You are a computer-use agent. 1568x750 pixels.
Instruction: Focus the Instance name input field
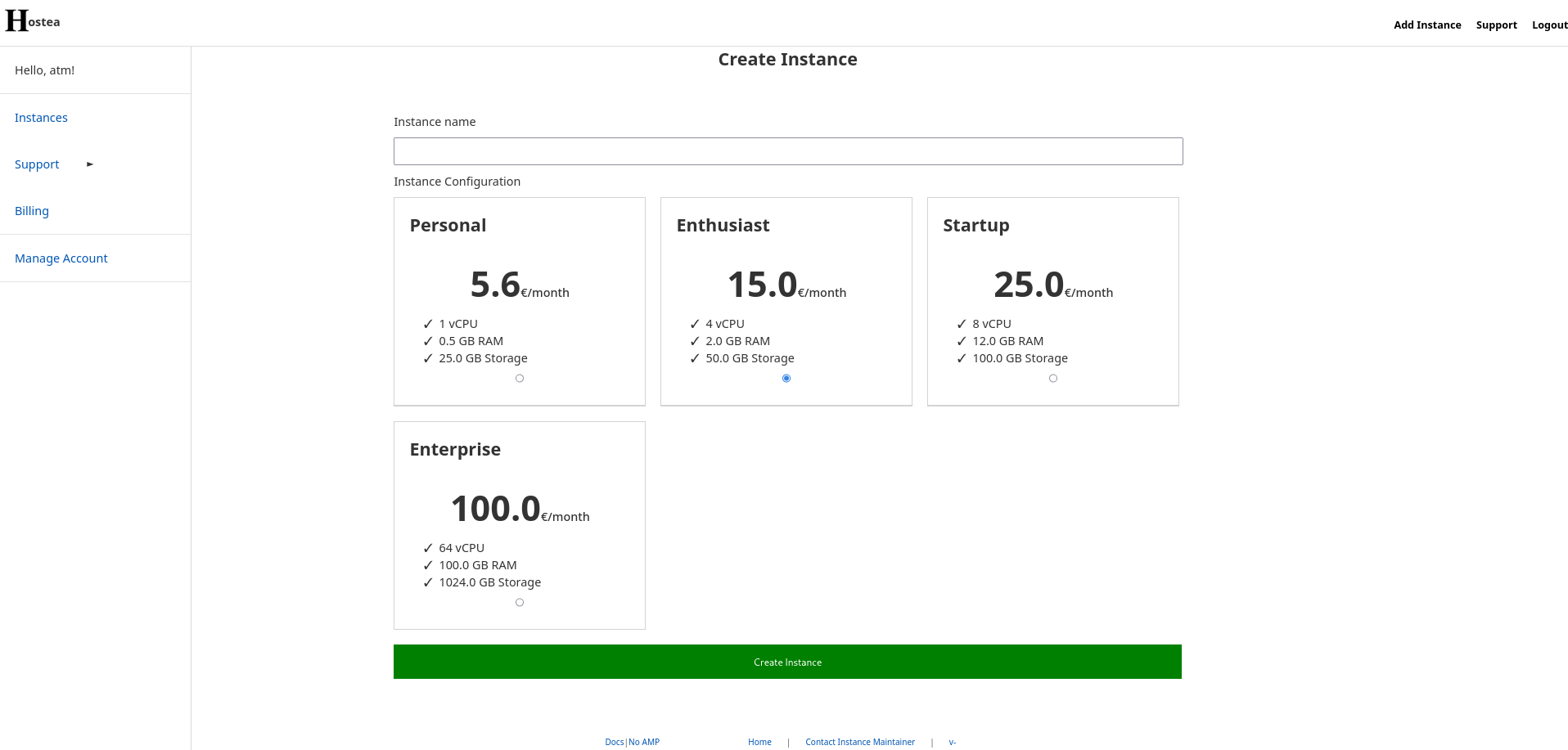788,151
